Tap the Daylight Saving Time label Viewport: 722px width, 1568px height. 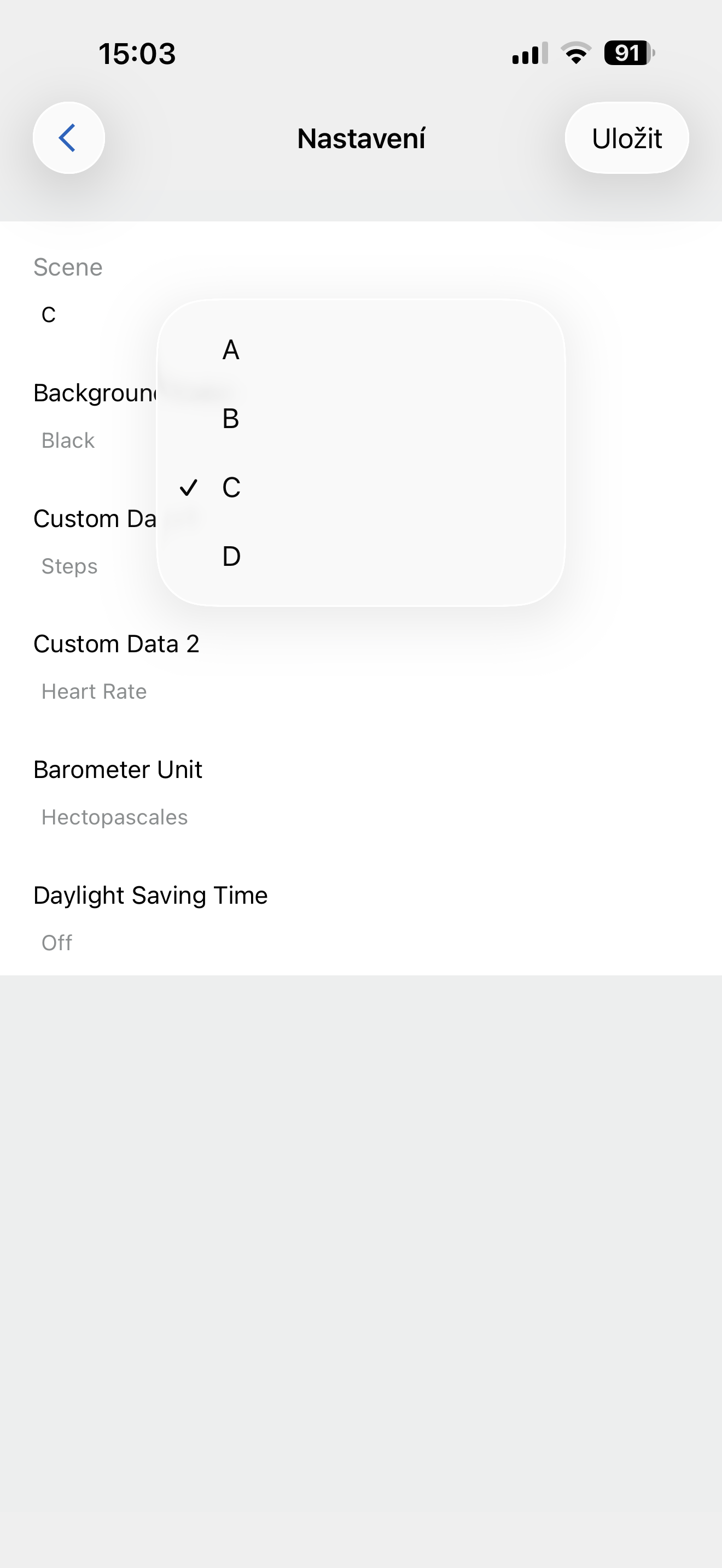pyautogui.click(x=150, y=896)
